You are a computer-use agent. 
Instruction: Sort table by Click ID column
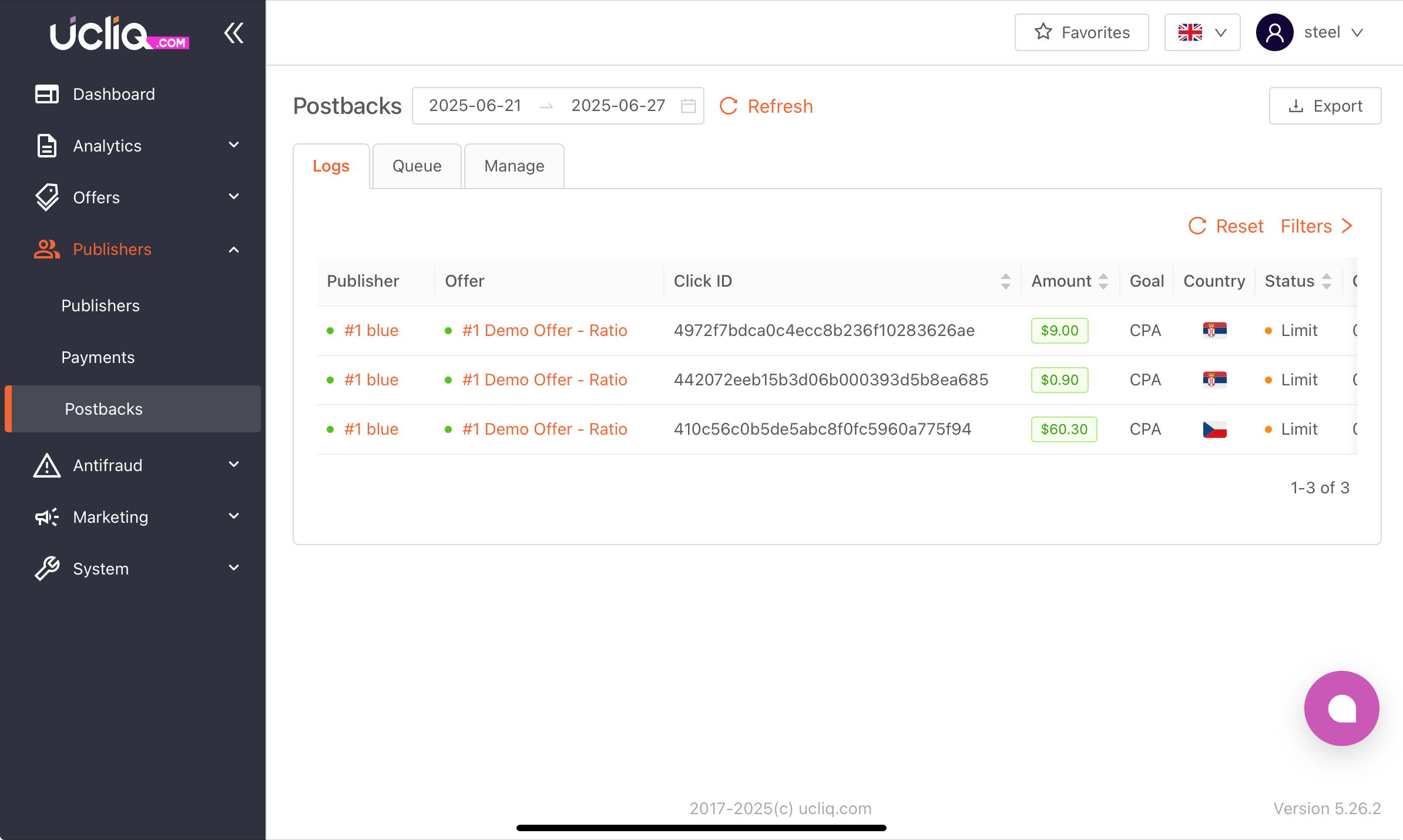point(1005,281)
